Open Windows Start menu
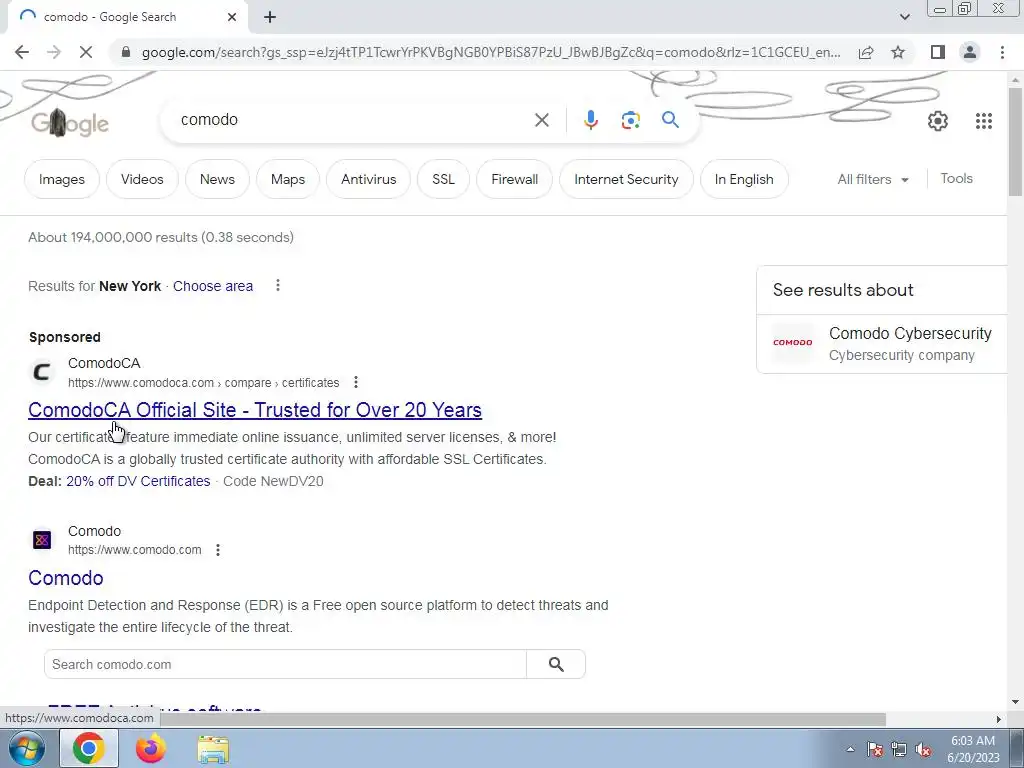1024x768 pixels. pos(26,748)
